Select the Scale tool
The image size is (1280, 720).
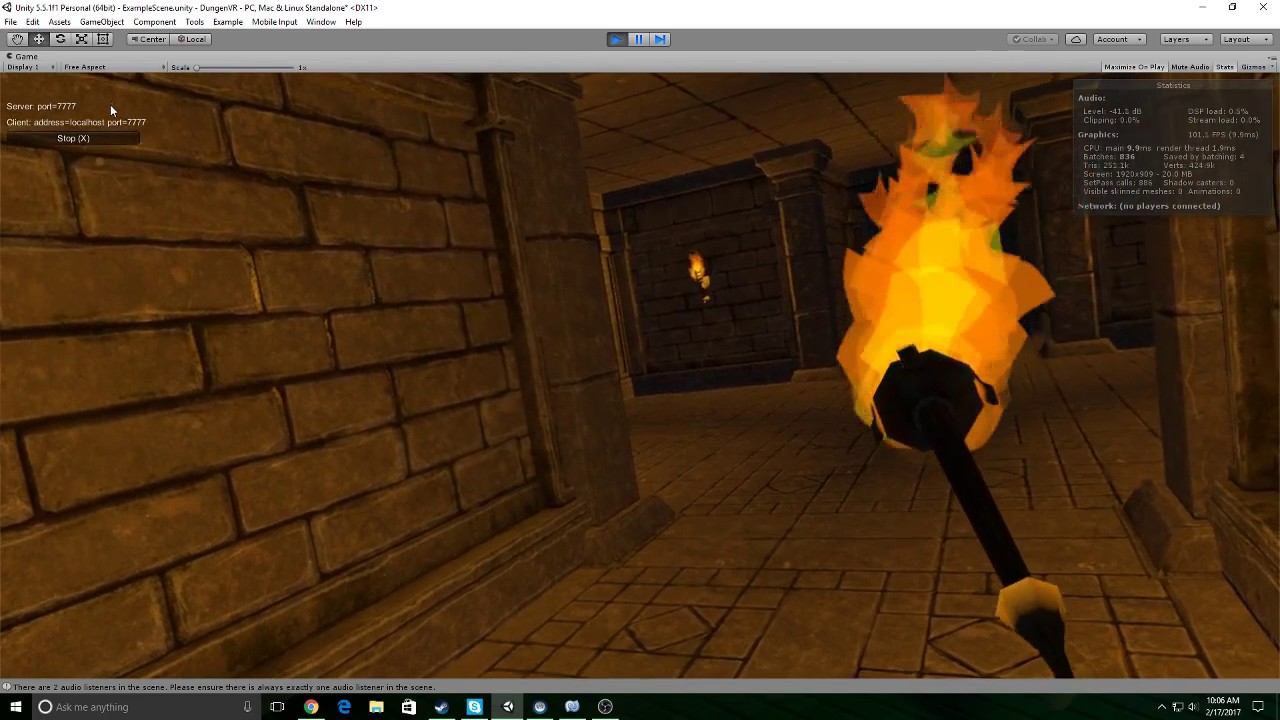coord(81,39)
